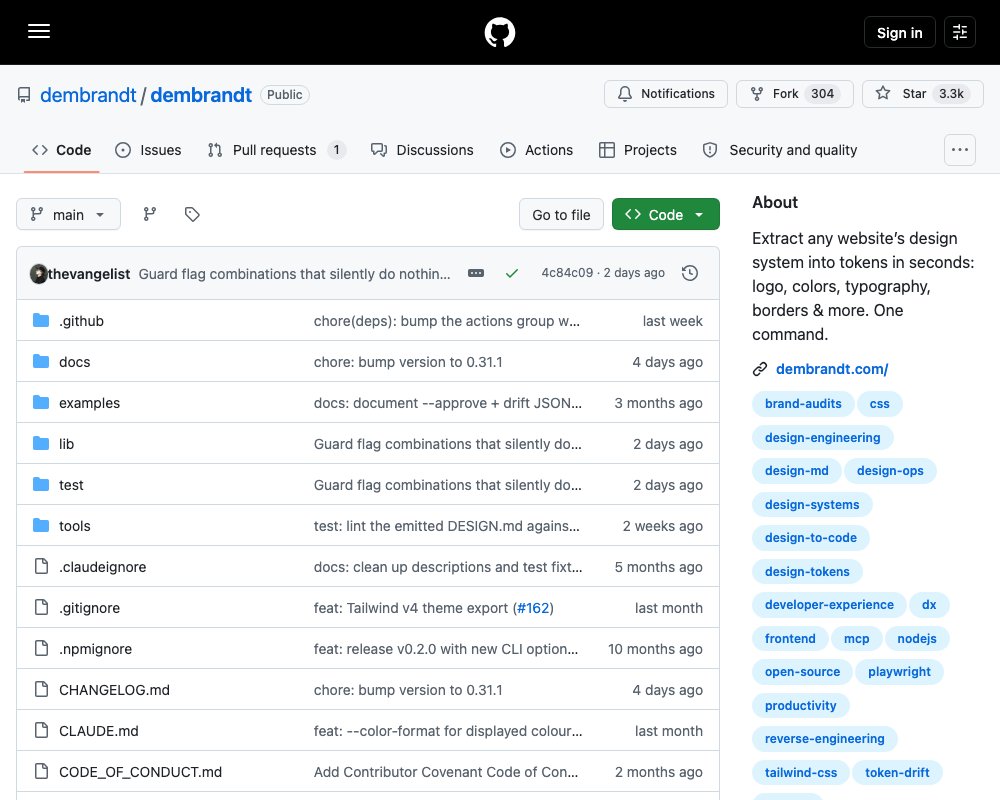Open the examples folder
This screenshot has width=1000, height=800.
coord(89,403)
